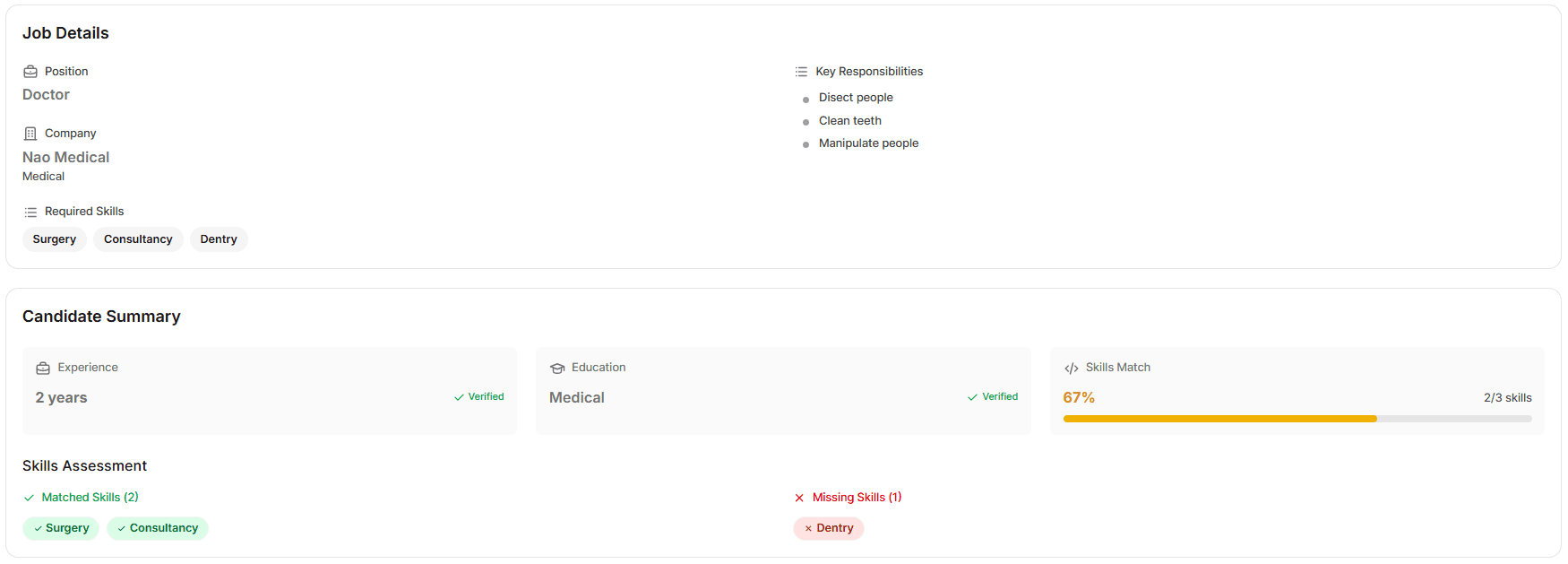
Task: Click the green check beside Matched Skills
Action: pos(30,498)
